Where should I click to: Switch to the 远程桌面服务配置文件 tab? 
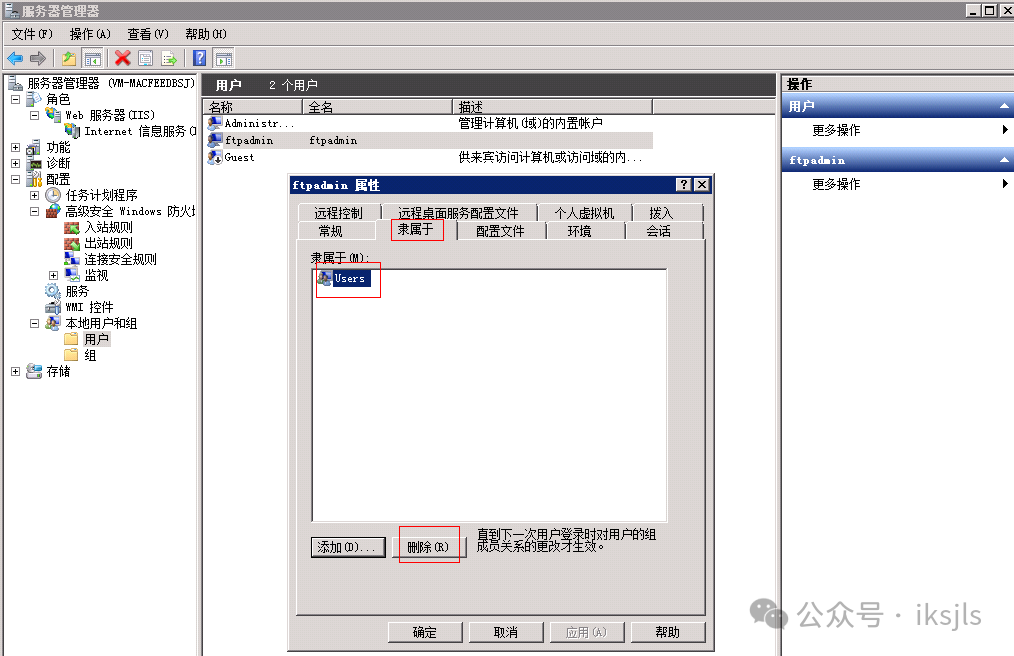459,213
